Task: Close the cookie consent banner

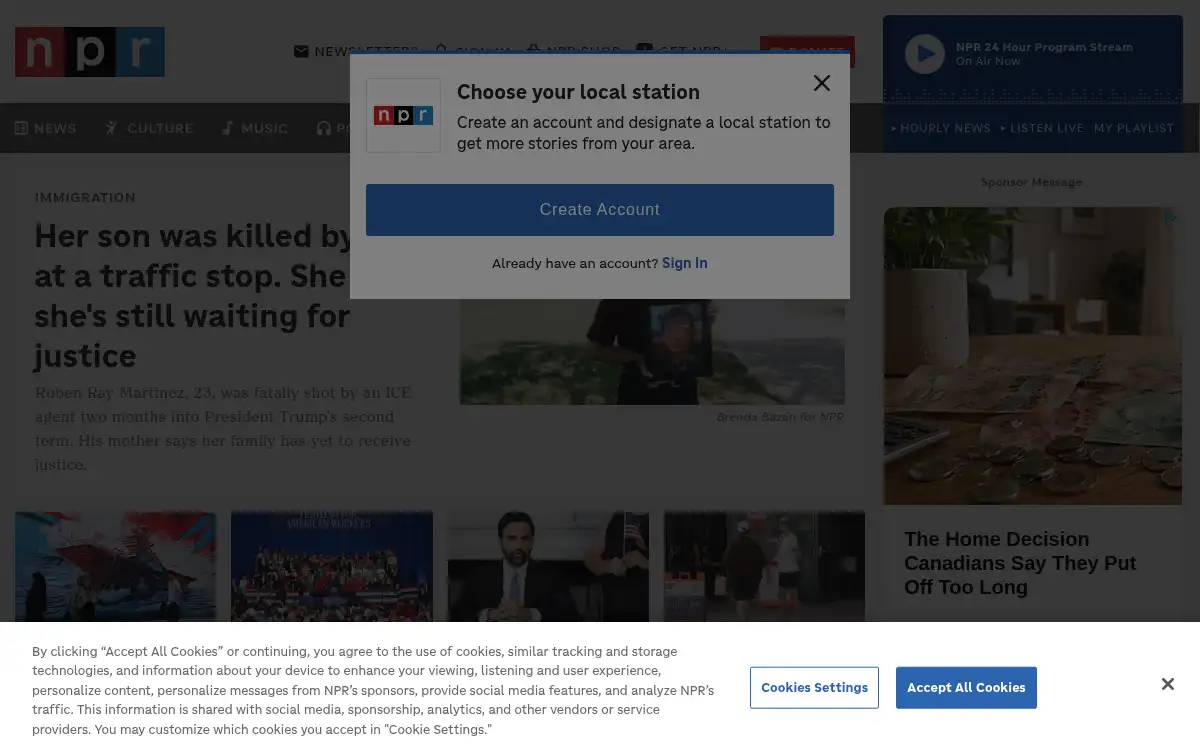Action: pyautogui.click(x=1167, y=684)
